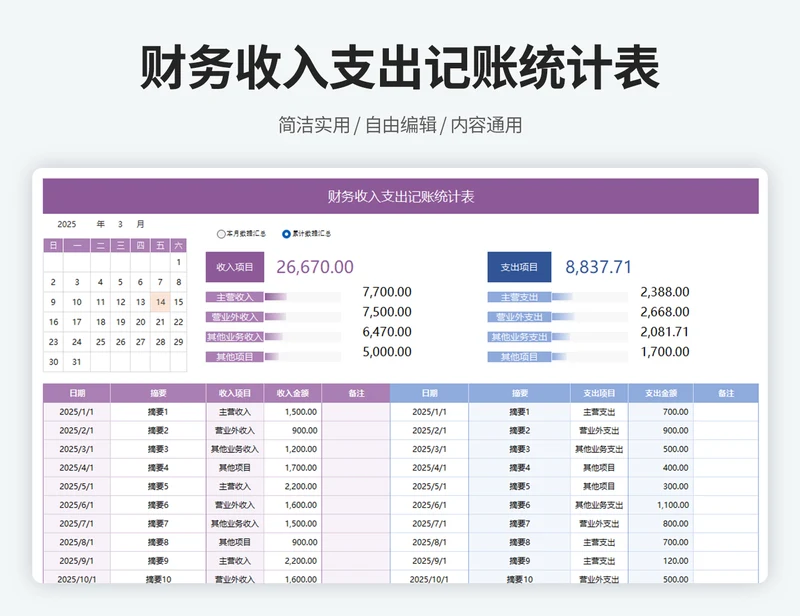Click the 1,500.00 amount in income 摘要1 row
The width and height of the screenshot is (800, 616).
coord(293,412)
